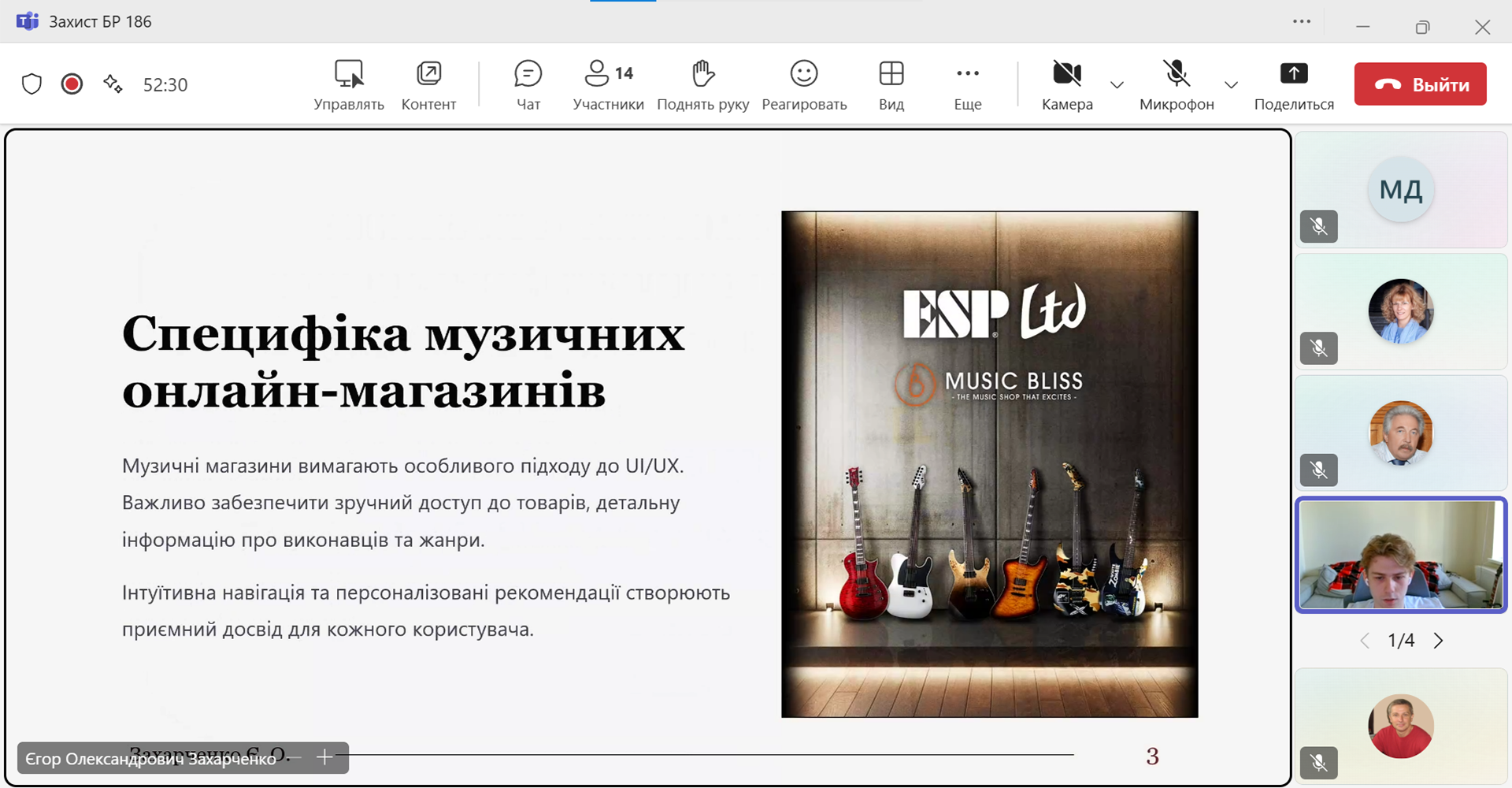1512x788 pixels.
Task: Open the Реагировать reactions menu
Action: tap(804, 84)
